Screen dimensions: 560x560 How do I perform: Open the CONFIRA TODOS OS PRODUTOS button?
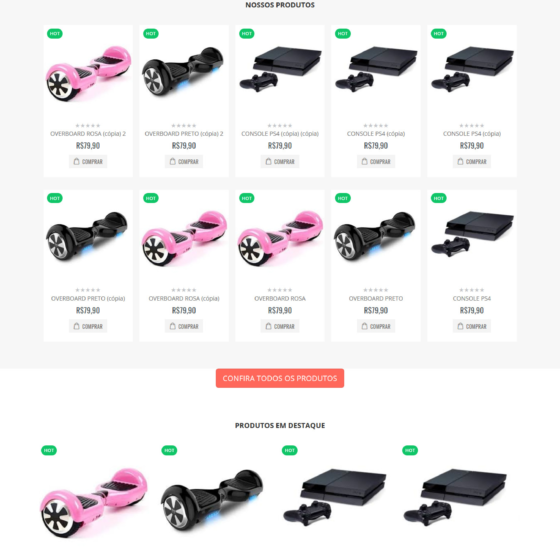click(280, 378)
